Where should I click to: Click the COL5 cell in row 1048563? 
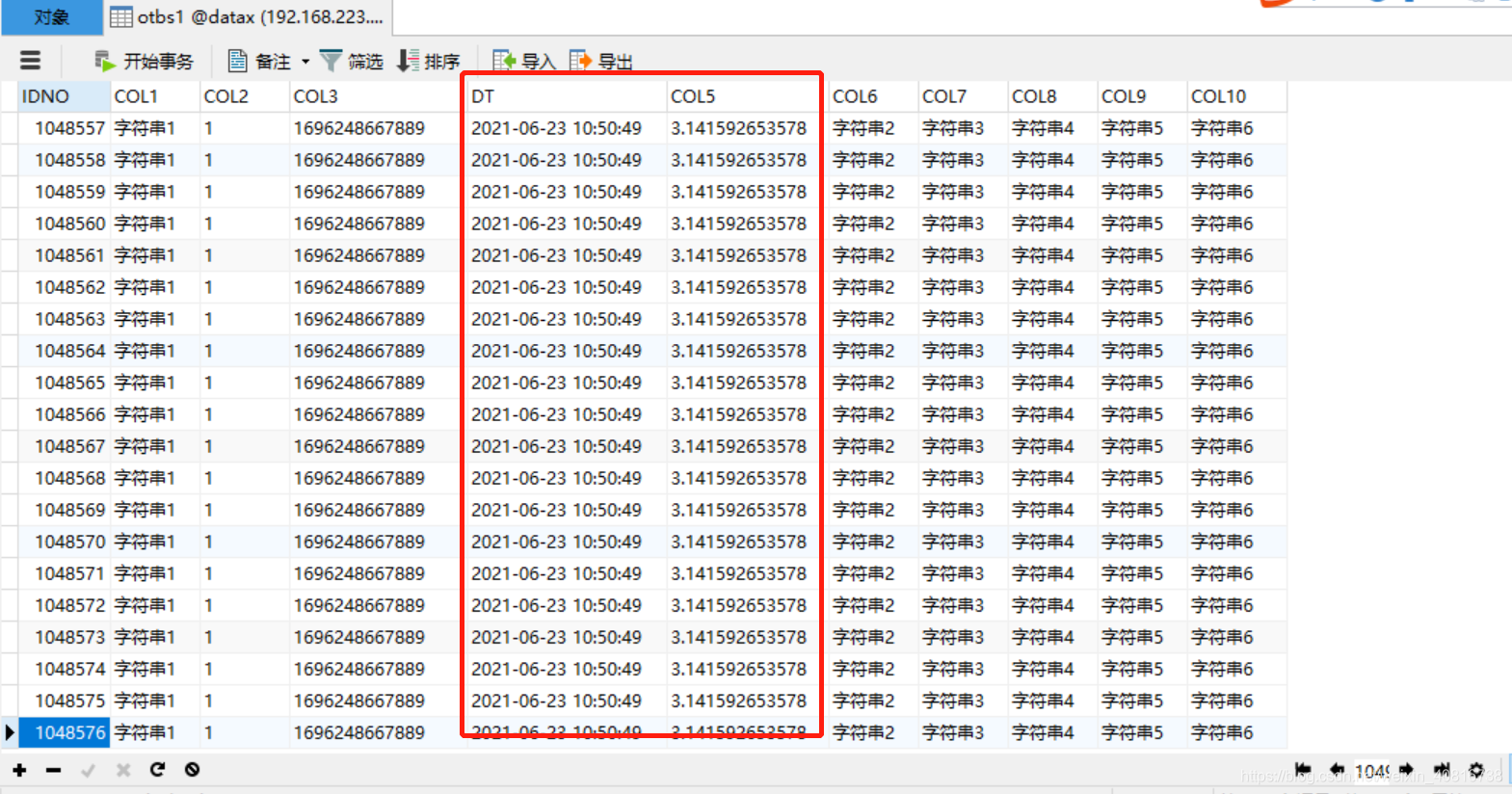pos(747,319)
